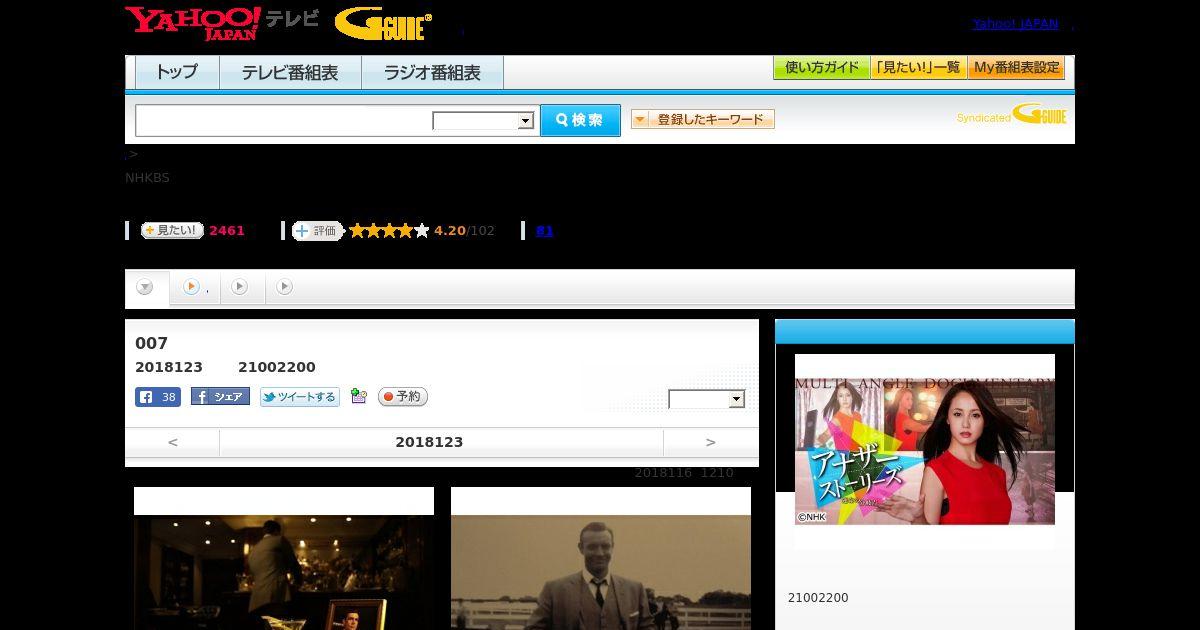Image resolution: width=1200 pixels, height=630 pixels.
Task: Click the 予約 record reservation button
Action: pyautogui.click(x=403, y=397)
